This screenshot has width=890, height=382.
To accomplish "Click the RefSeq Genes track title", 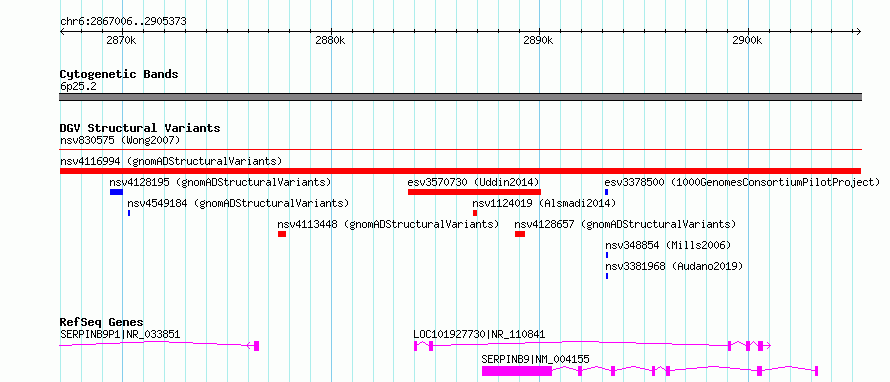I will (x=102, y=322).
